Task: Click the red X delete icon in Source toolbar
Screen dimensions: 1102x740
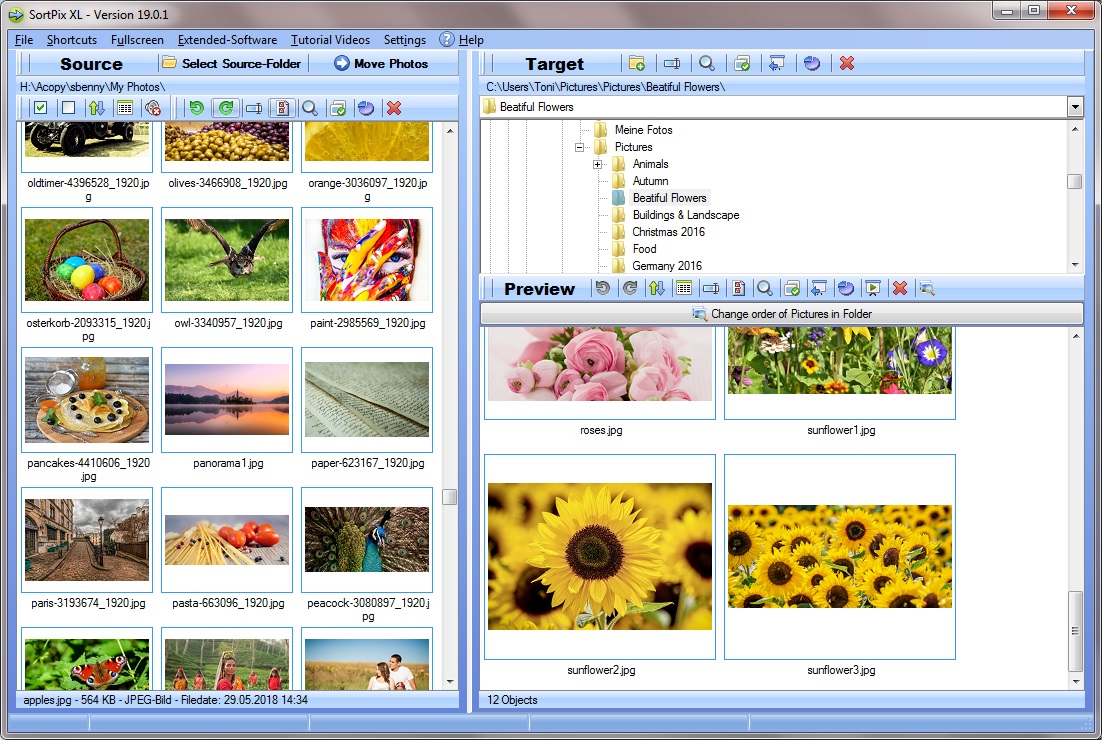Action: point(394,108)
